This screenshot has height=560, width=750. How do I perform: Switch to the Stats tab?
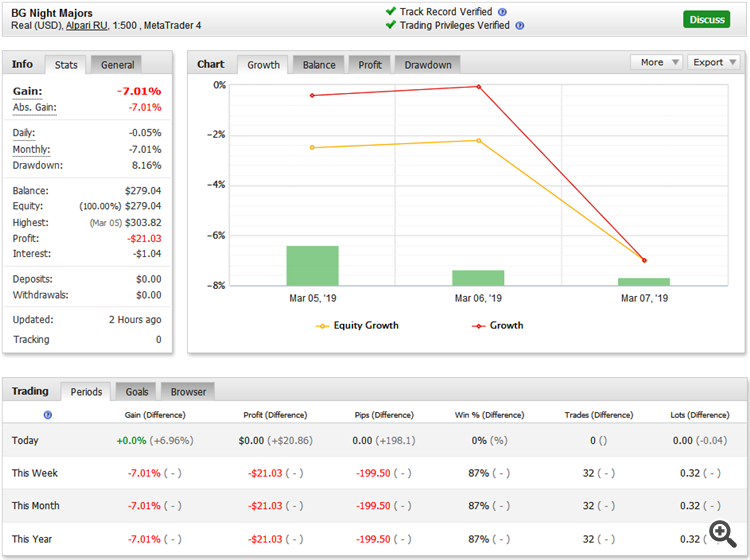tap(66, 65)
